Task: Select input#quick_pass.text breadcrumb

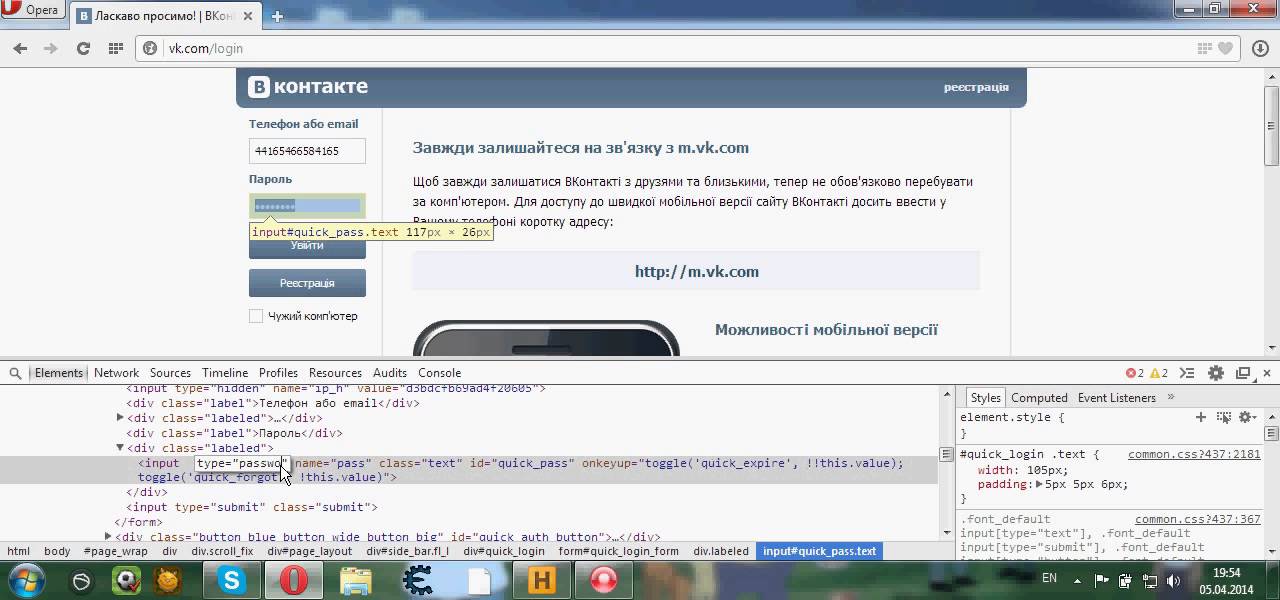Action: [819, 551]
